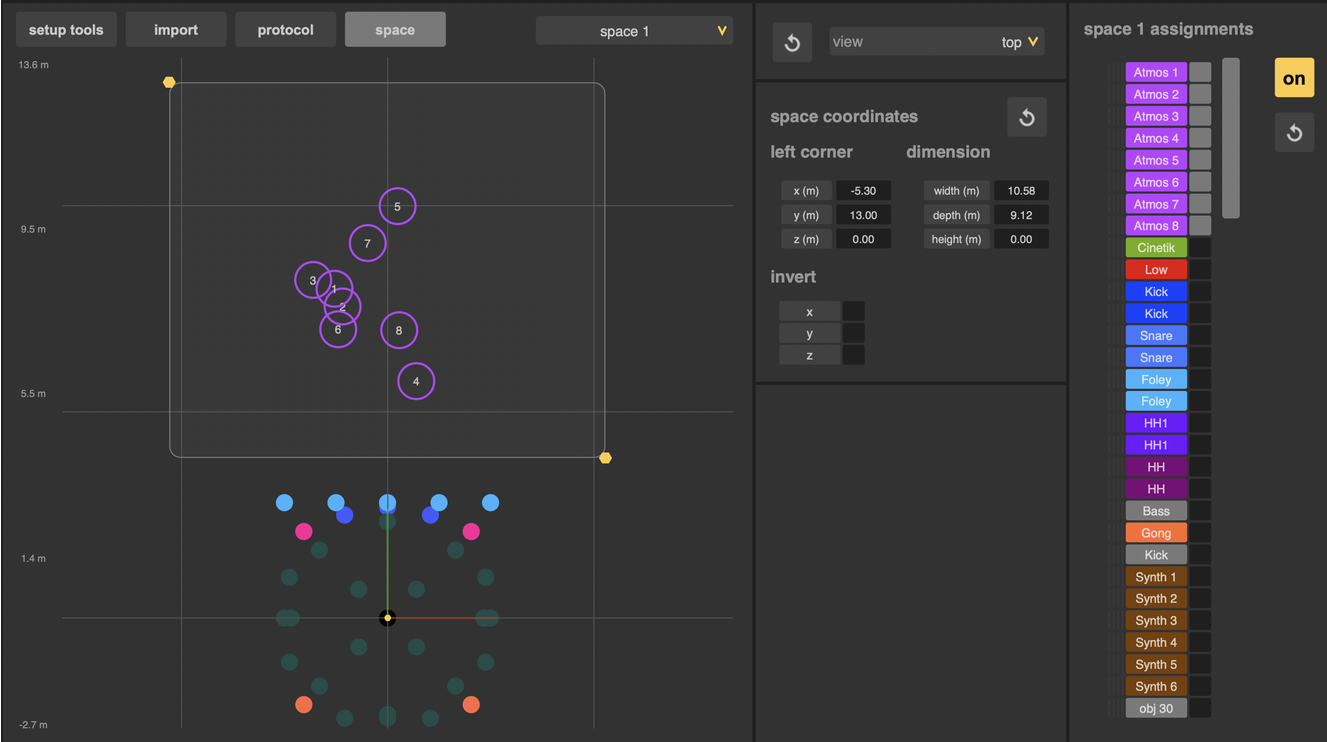Click the space coordinates reset icon
The width and height of the screenshot is (1327, 742).
pos(1027,117)
